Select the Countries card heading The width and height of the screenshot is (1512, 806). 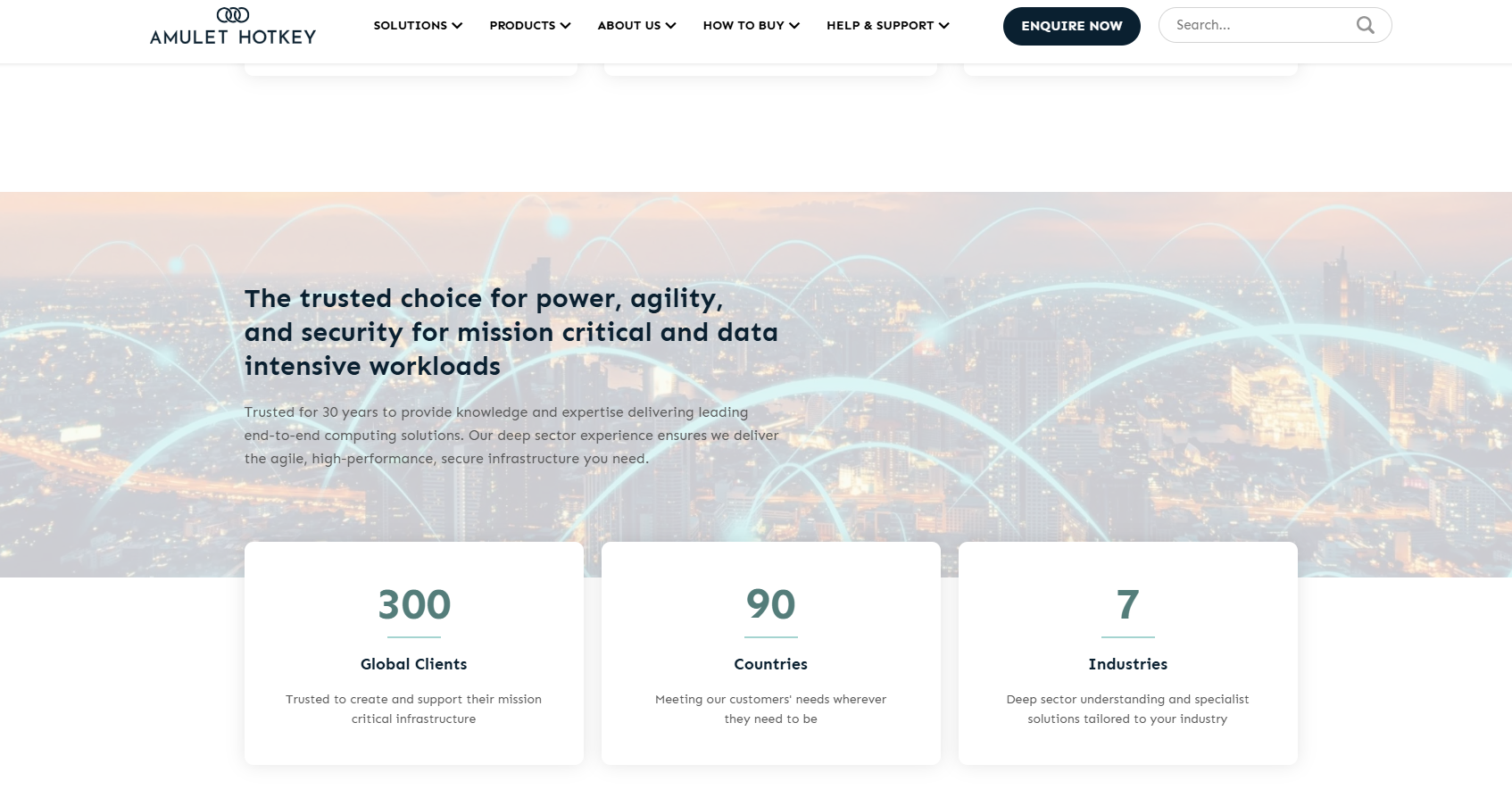coord(770,664)
